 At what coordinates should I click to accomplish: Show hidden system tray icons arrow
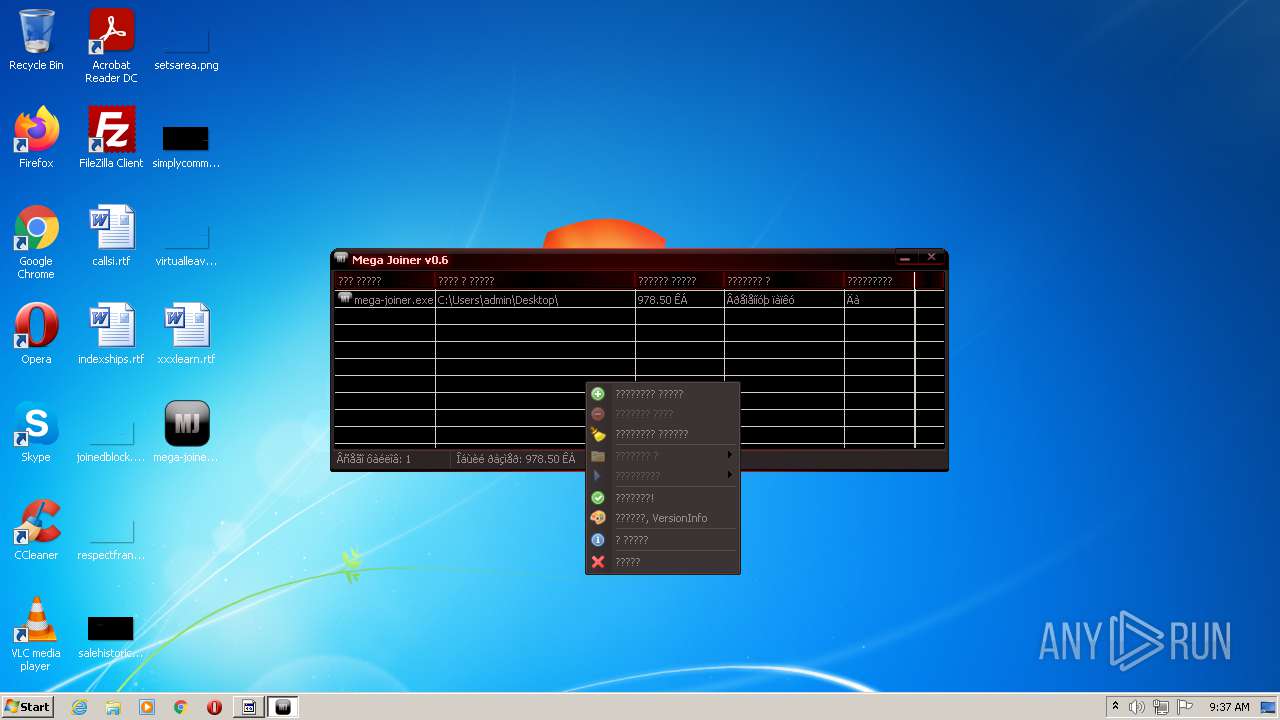click(x=1115, y=707)
